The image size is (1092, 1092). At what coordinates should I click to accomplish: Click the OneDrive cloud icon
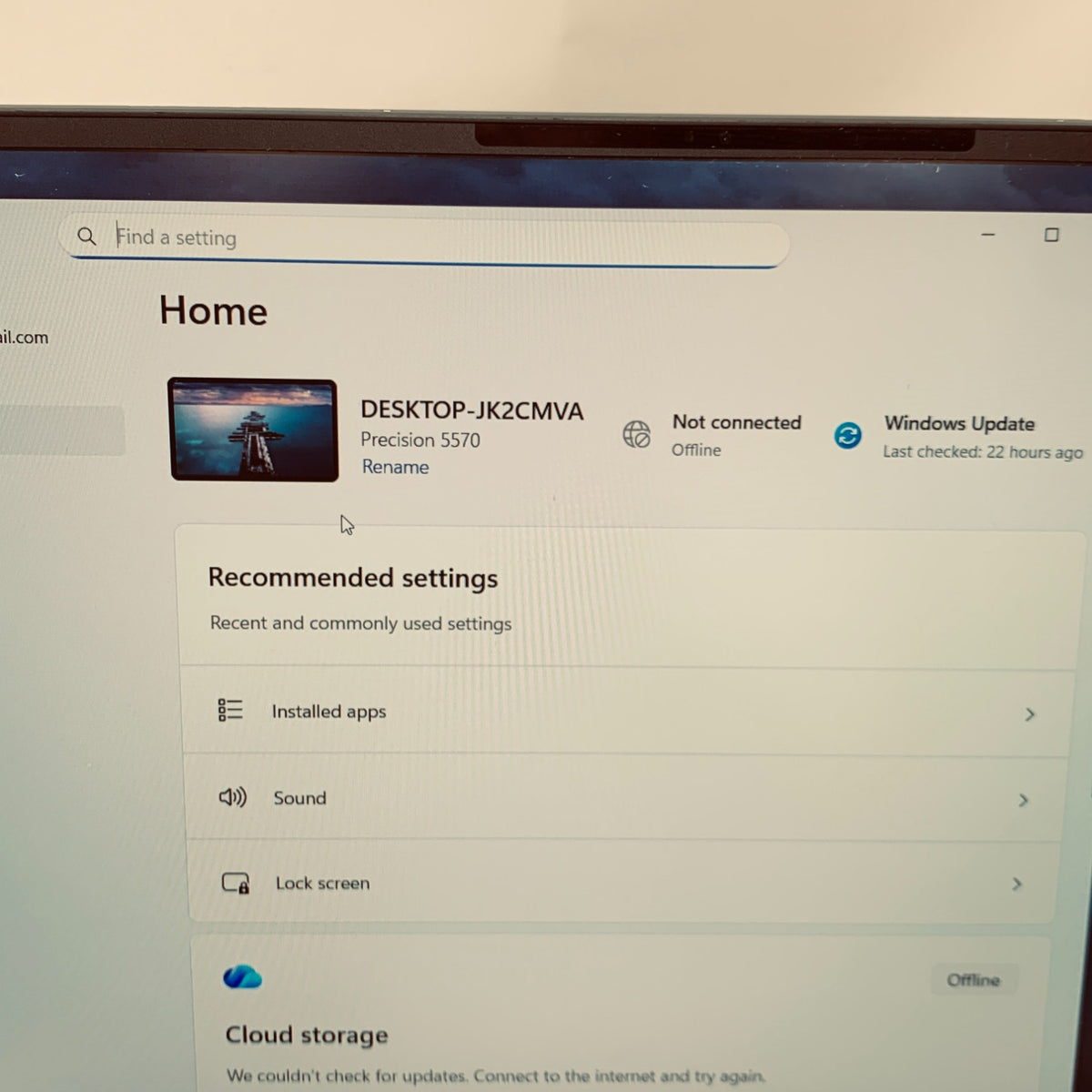pos(242,977)
